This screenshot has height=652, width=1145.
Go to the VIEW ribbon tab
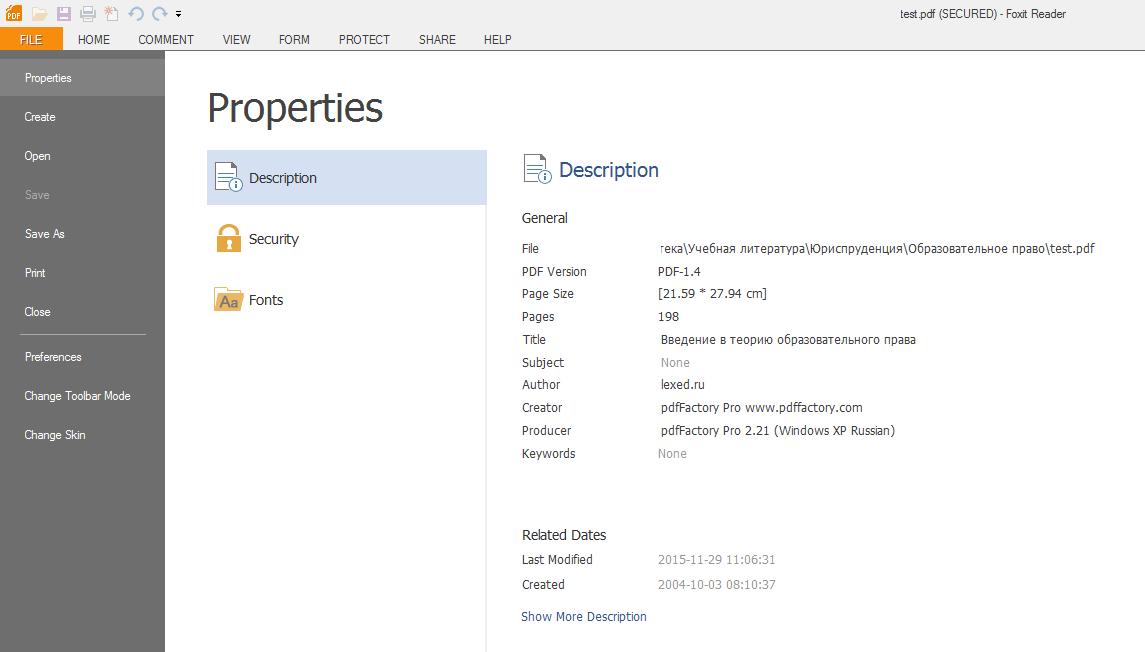tap(236, 40)
